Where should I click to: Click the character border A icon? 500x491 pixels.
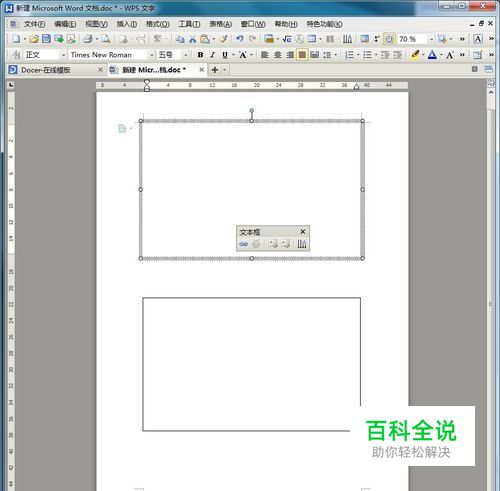pos(478,39)
